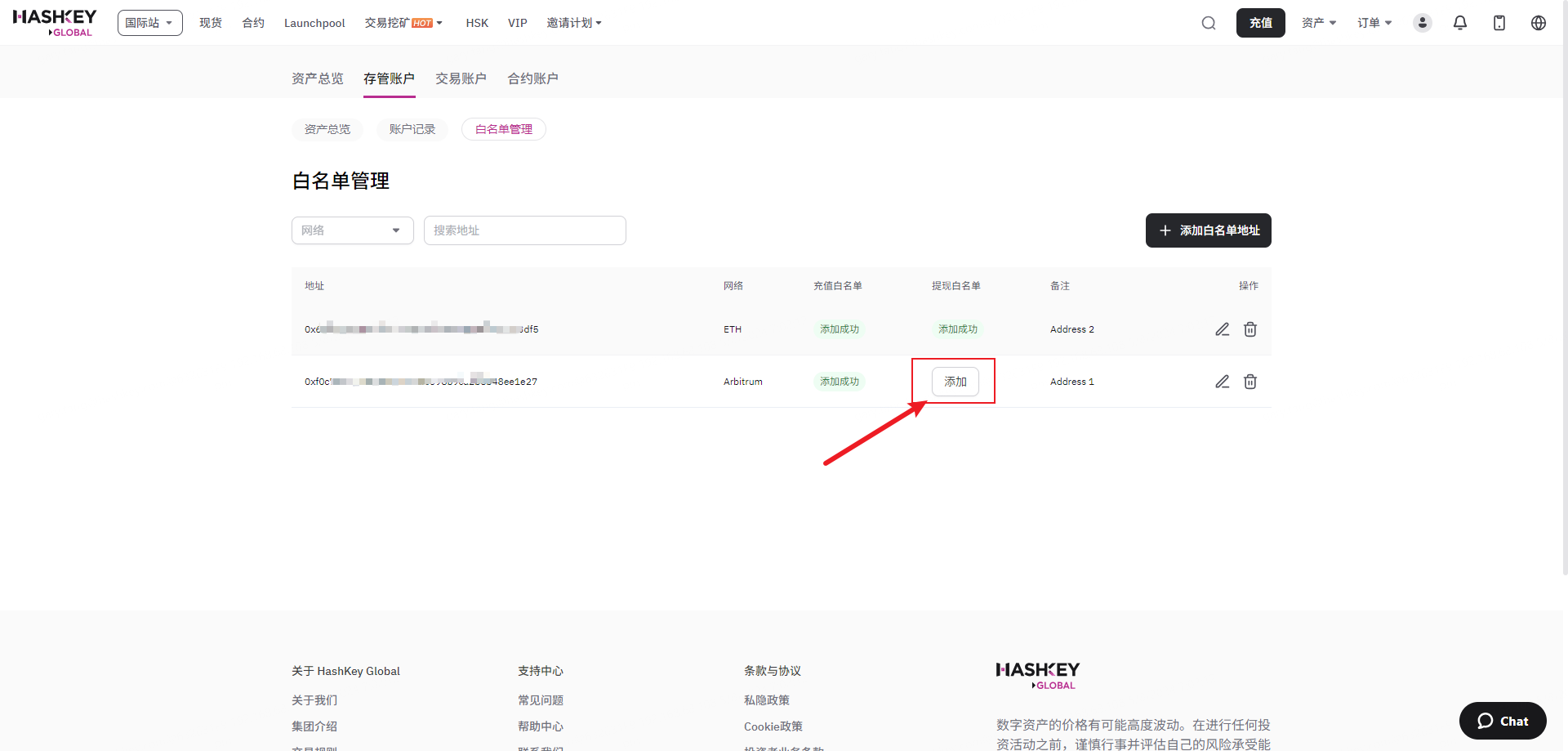Click the 充值 deposit button
This screenshot has height=751, width=1568.
point(1261,23)
